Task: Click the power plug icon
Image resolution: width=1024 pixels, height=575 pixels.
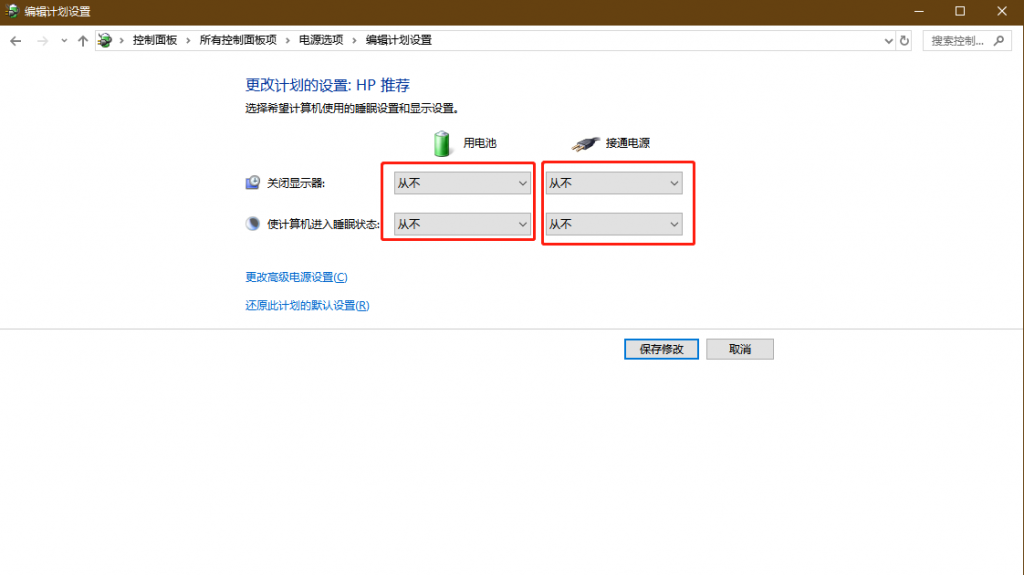Action: tap(585, 143)
